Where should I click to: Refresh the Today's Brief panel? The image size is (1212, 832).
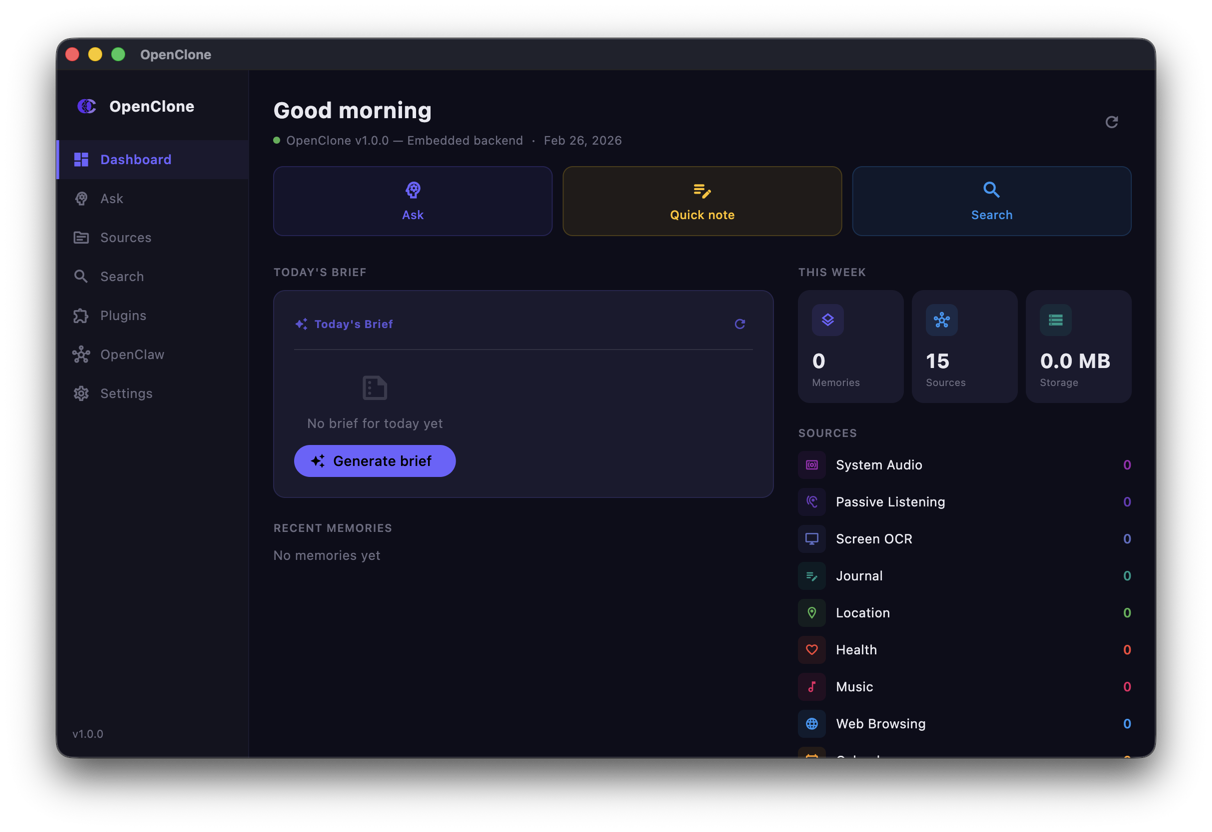(x=740, y=323)
